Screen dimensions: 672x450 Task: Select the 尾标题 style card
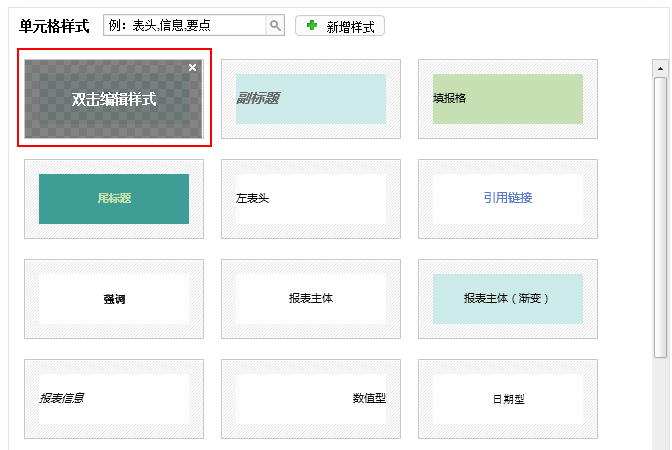(x=114, y=199)
